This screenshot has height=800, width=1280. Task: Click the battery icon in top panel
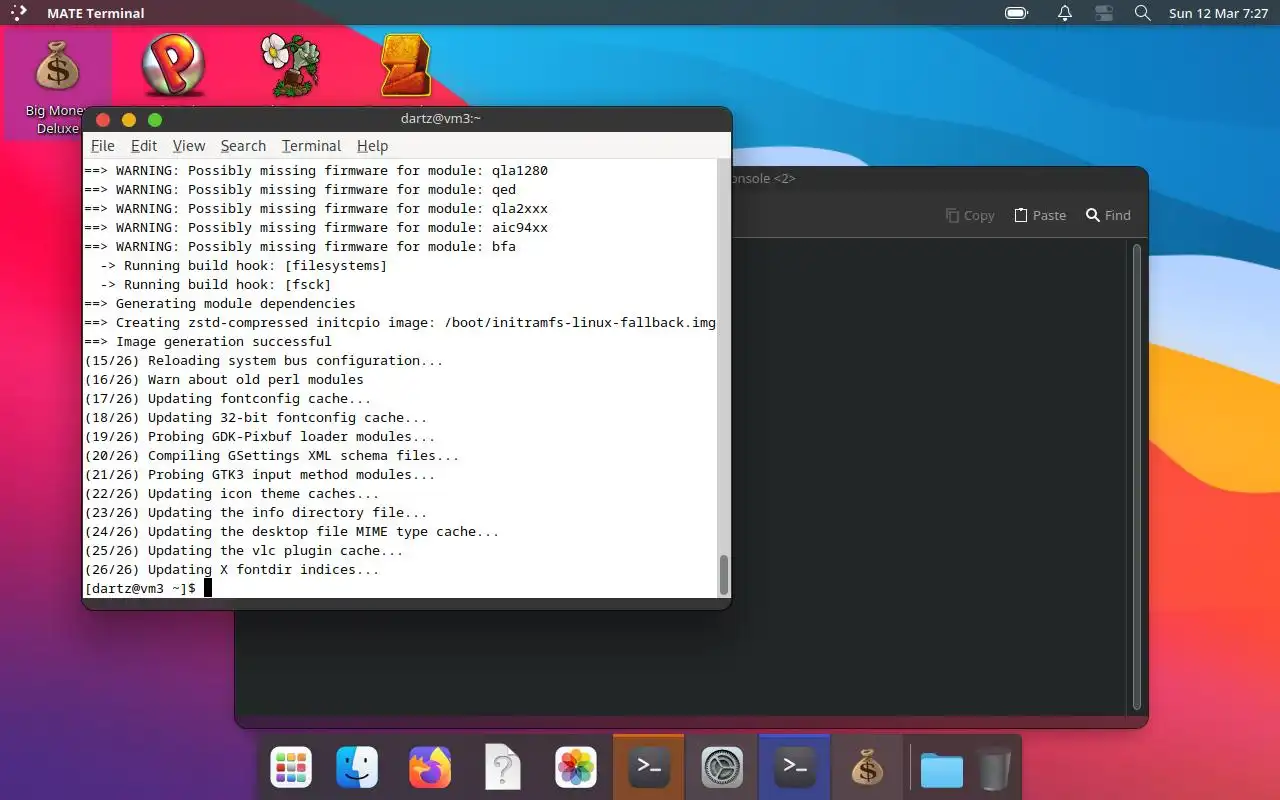click(x=1016, y=13)
